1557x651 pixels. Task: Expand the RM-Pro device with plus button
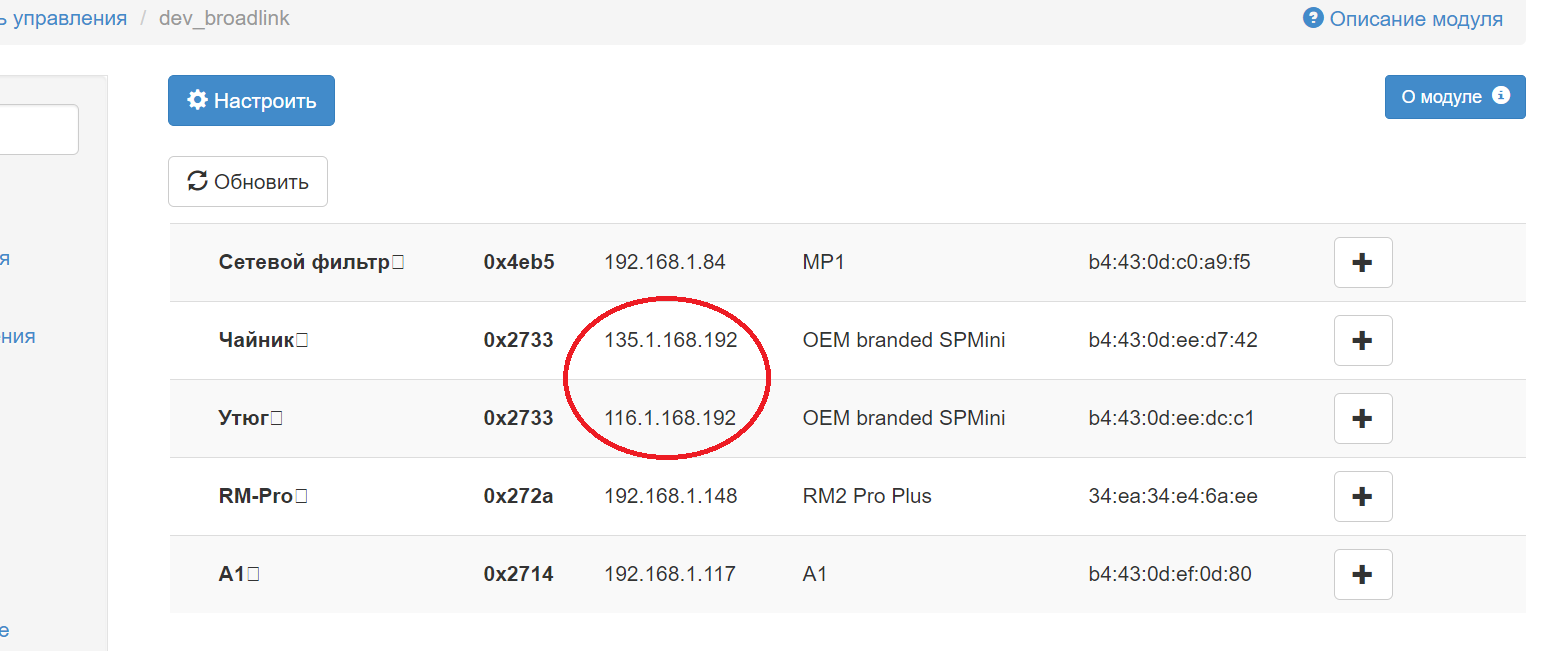[x=1363, y=497]
